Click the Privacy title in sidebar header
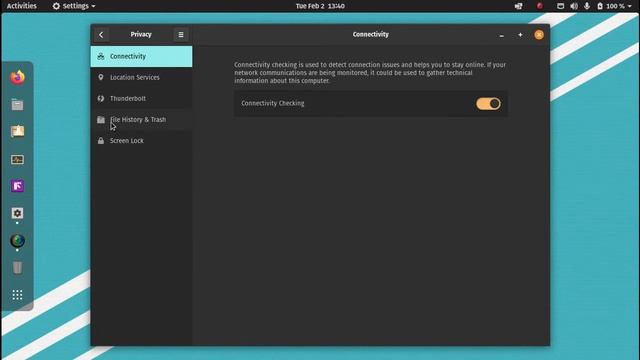Screen dimensions: 640x360 (x=141, y=35)
